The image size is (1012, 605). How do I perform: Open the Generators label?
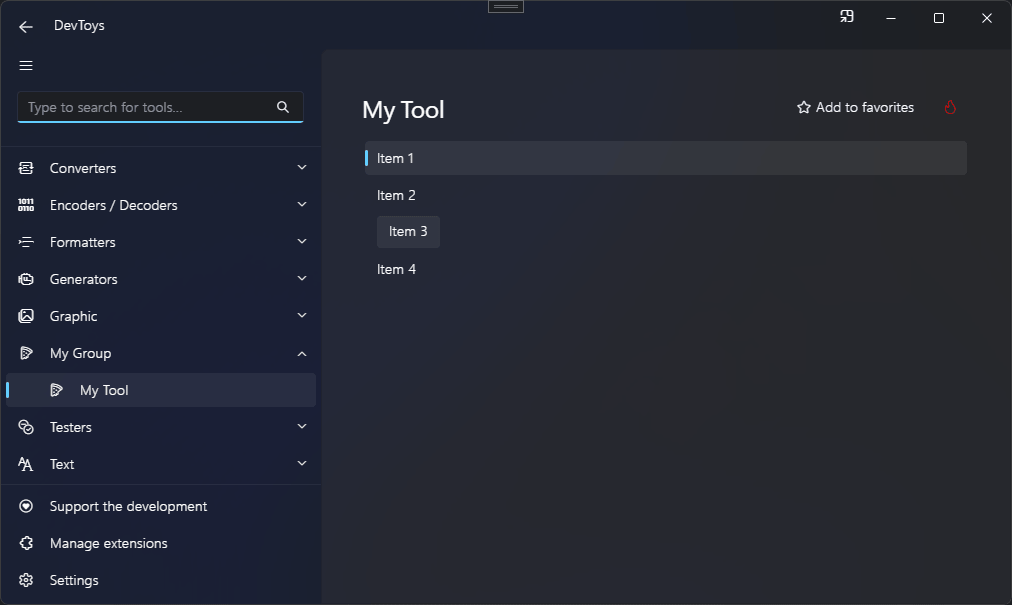(x=84, y=279)
